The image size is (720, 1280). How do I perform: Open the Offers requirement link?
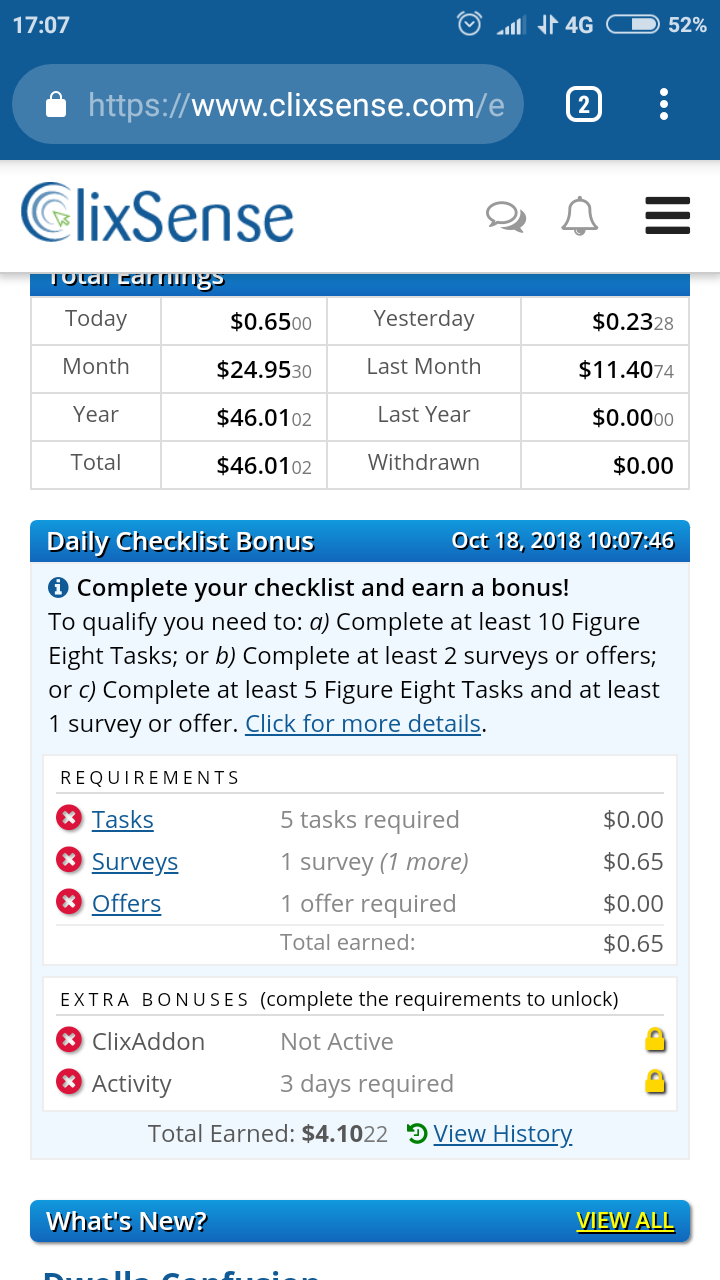(x=126, y=904)
